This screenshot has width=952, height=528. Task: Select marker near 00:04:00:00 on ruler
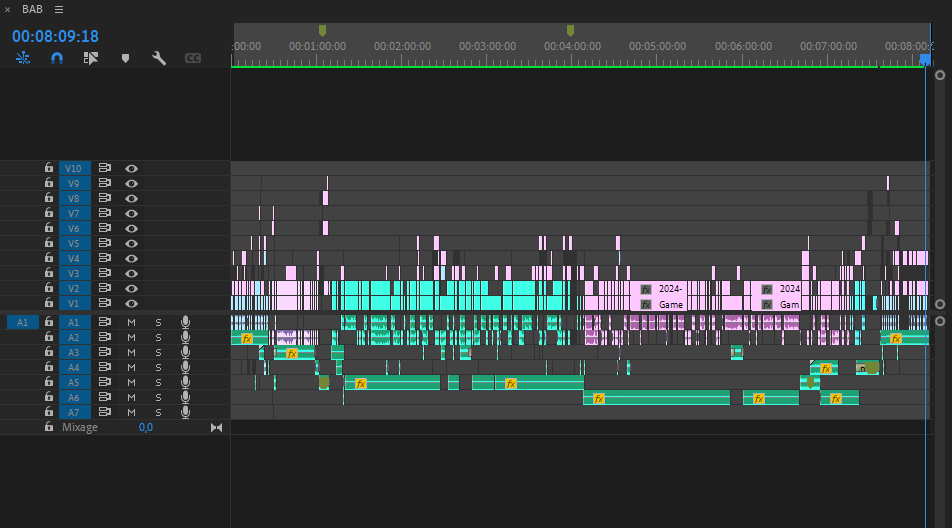[570, 30]
